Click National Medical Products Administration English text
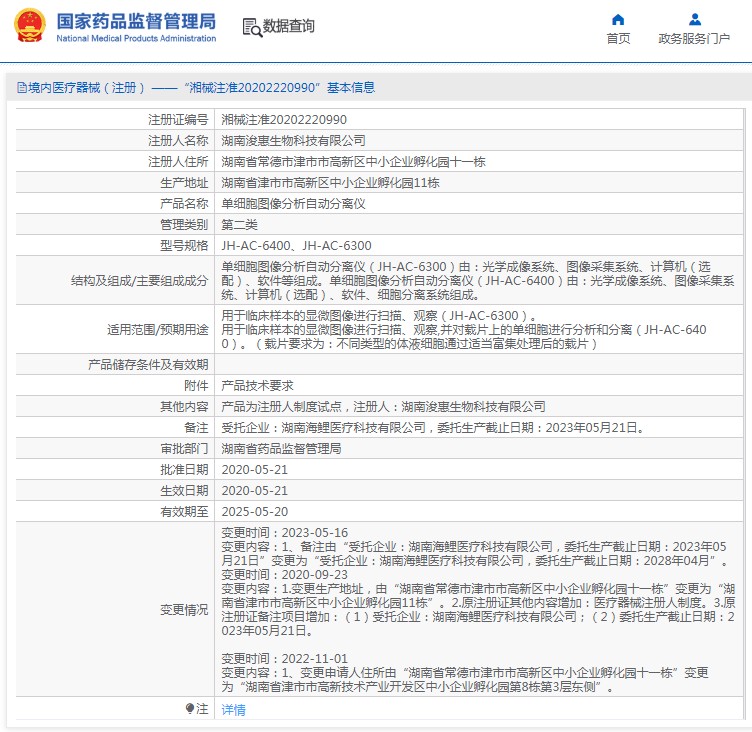Image resolution: width=752 pixels, height=732 pixels. [x=135, y=39]
